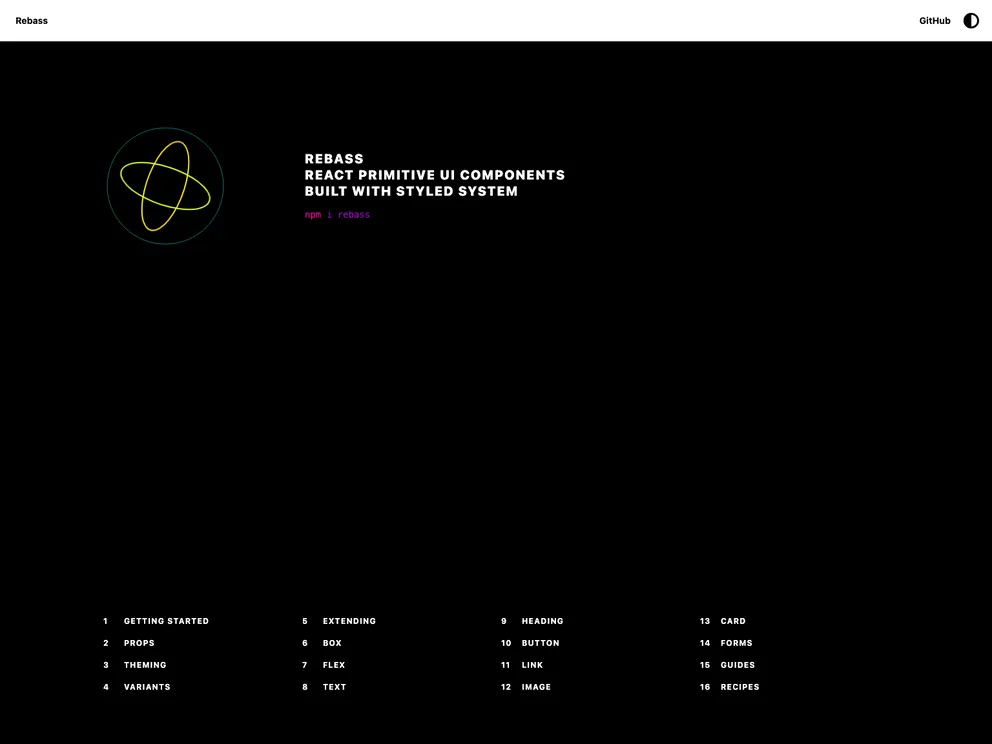
Task: View the Image component docs
Action: pyautogui.click(x=536, y=687)
